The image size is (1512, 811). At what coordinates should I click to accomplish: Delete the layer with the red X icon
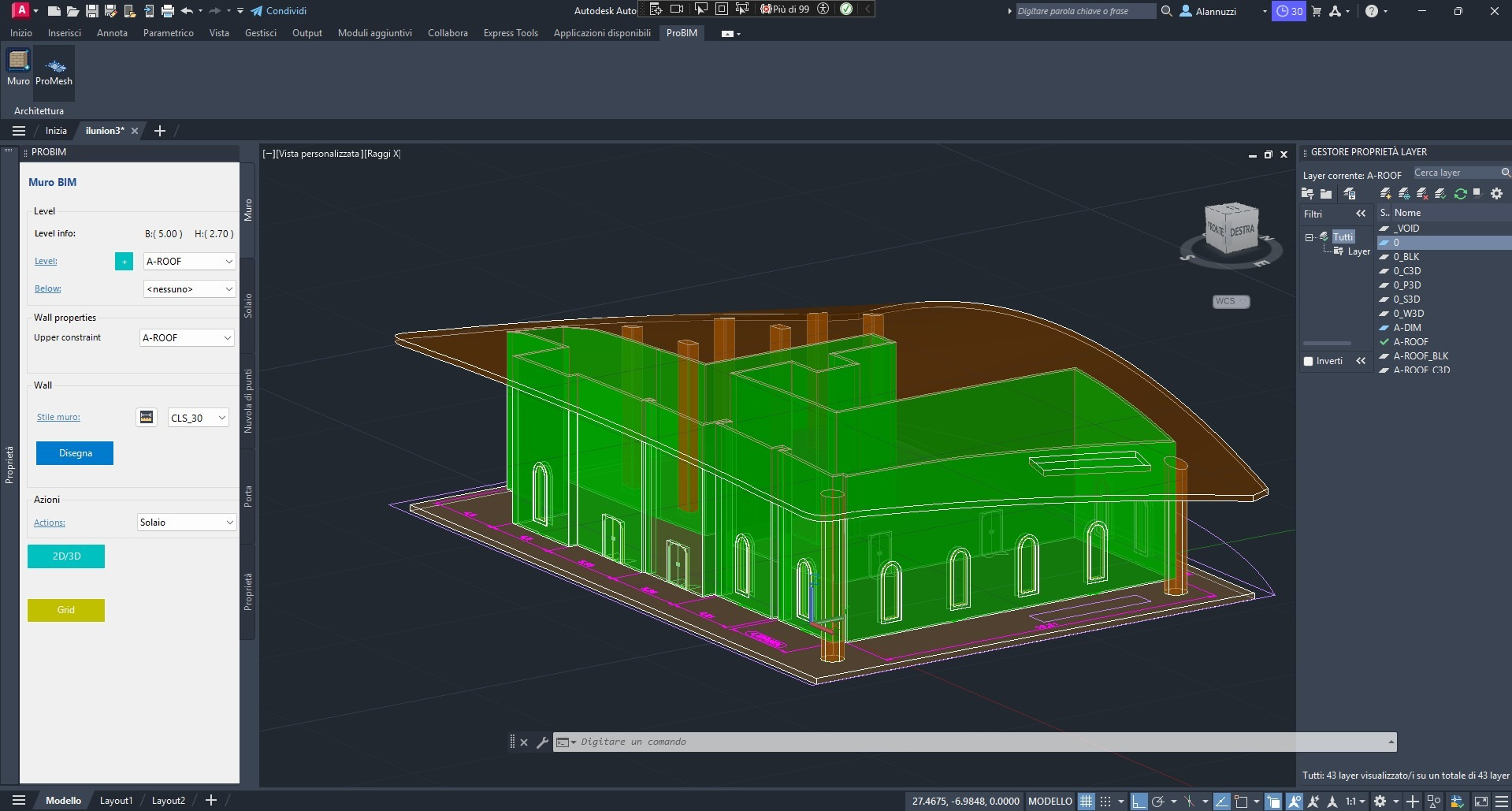1422,194
